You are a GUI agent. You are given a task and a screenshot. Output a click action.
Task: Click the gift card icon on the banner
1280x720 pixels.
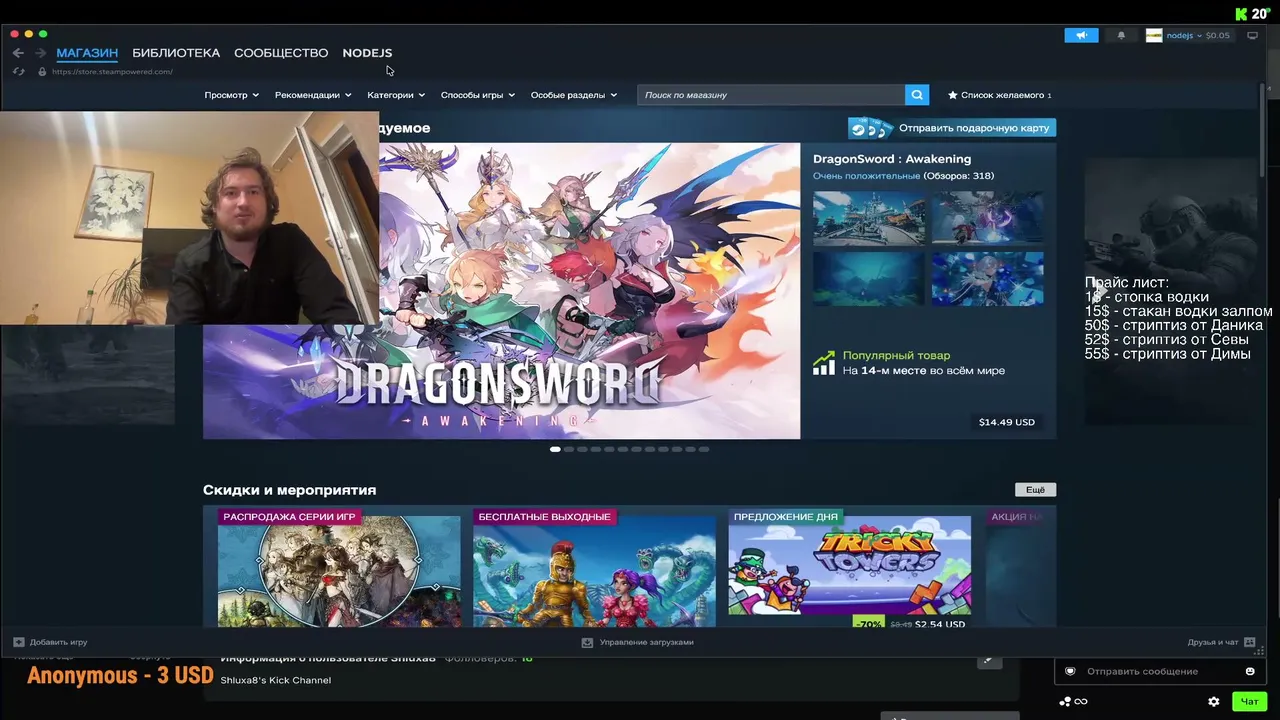point(870,128)
